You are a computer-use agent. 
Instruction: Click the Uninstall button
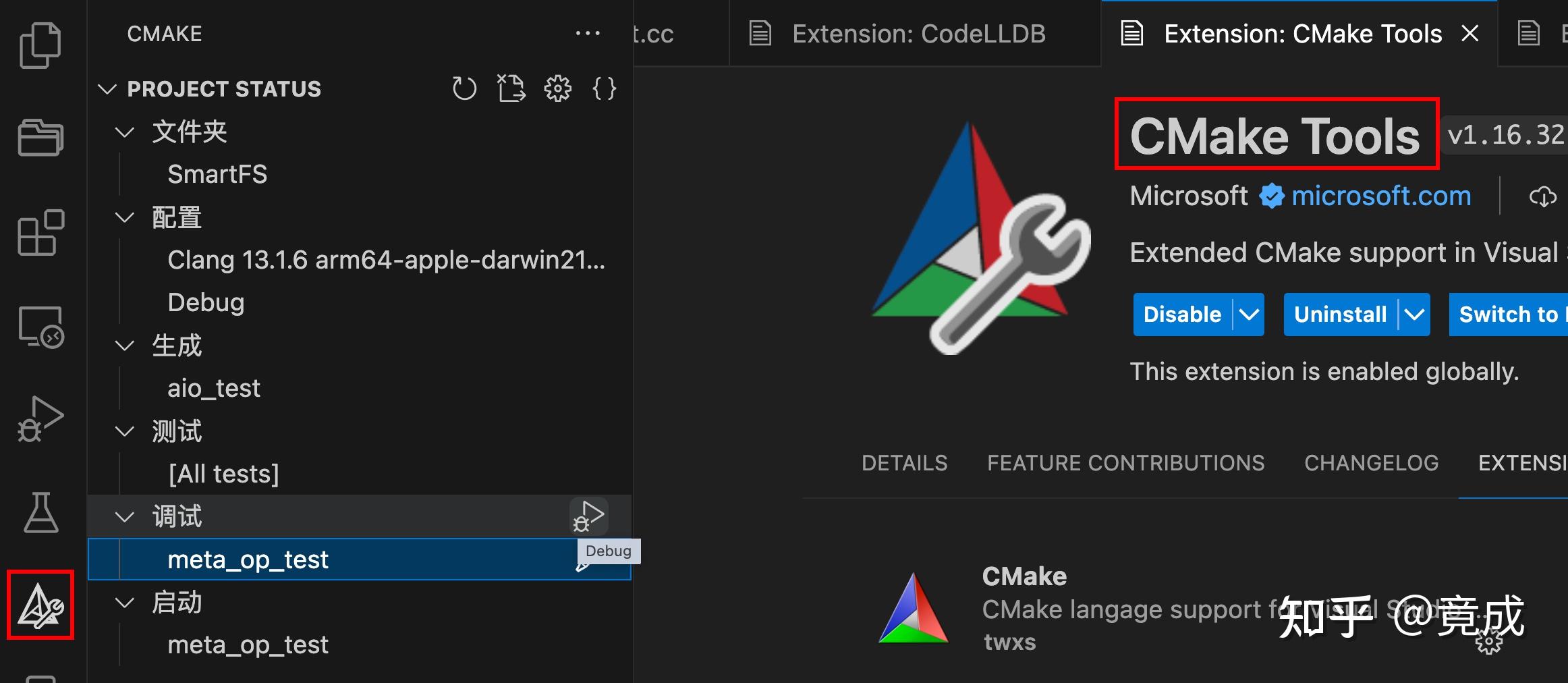1340,315
